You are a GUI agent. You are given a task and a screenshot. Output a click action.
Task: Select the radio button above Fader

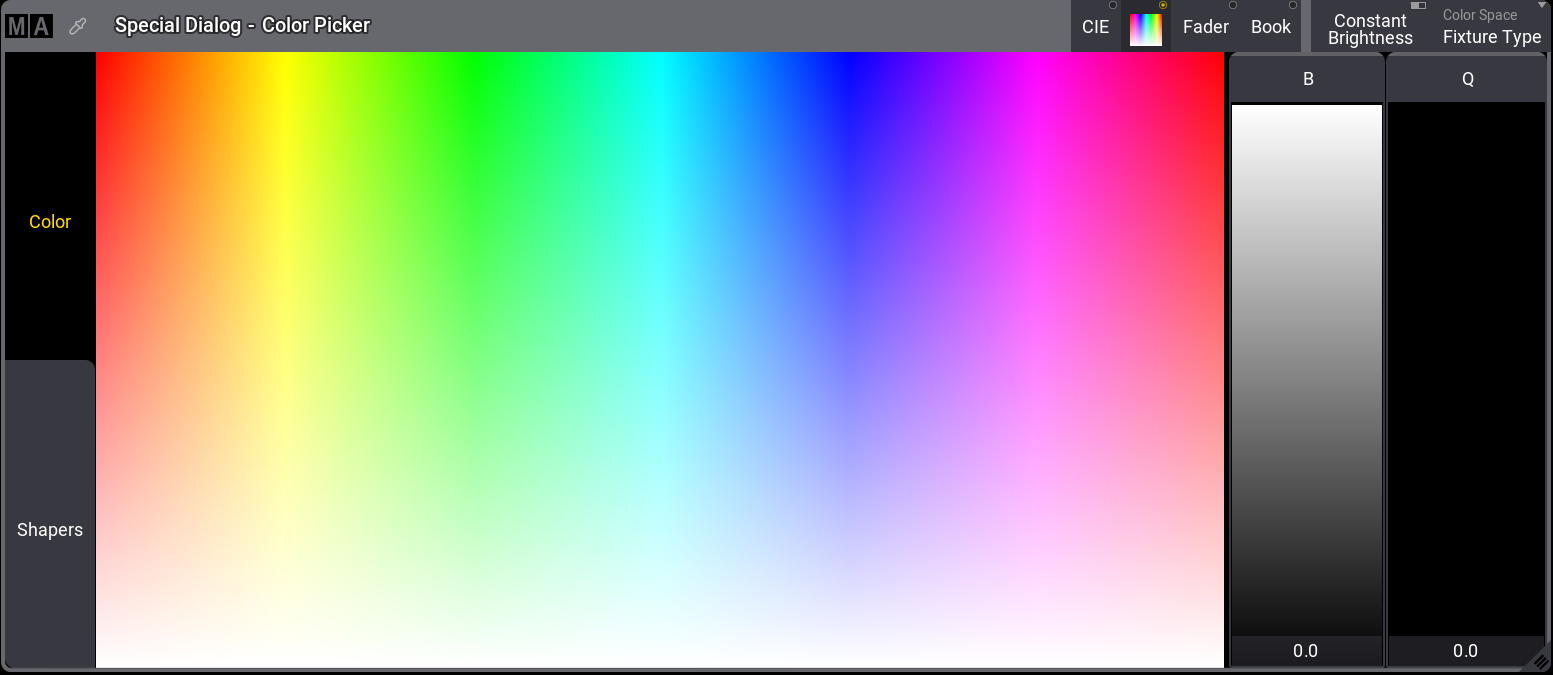[x=1232, y=6]
